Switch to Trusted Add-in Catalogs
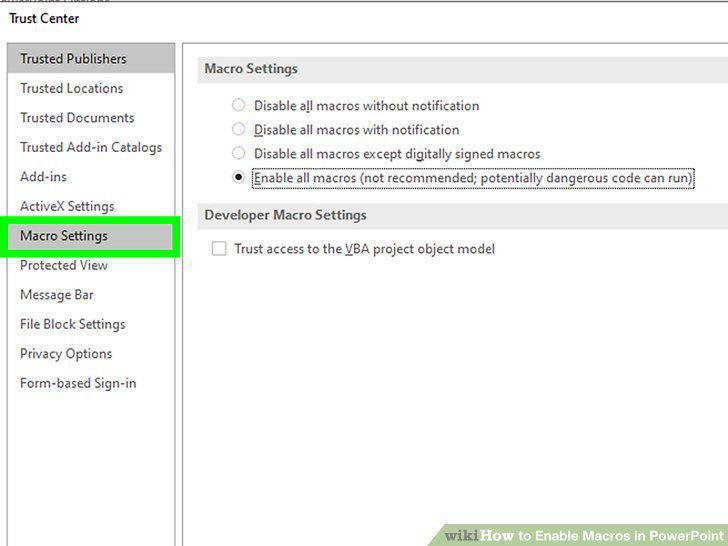728x546 pixels. [91, 147]
